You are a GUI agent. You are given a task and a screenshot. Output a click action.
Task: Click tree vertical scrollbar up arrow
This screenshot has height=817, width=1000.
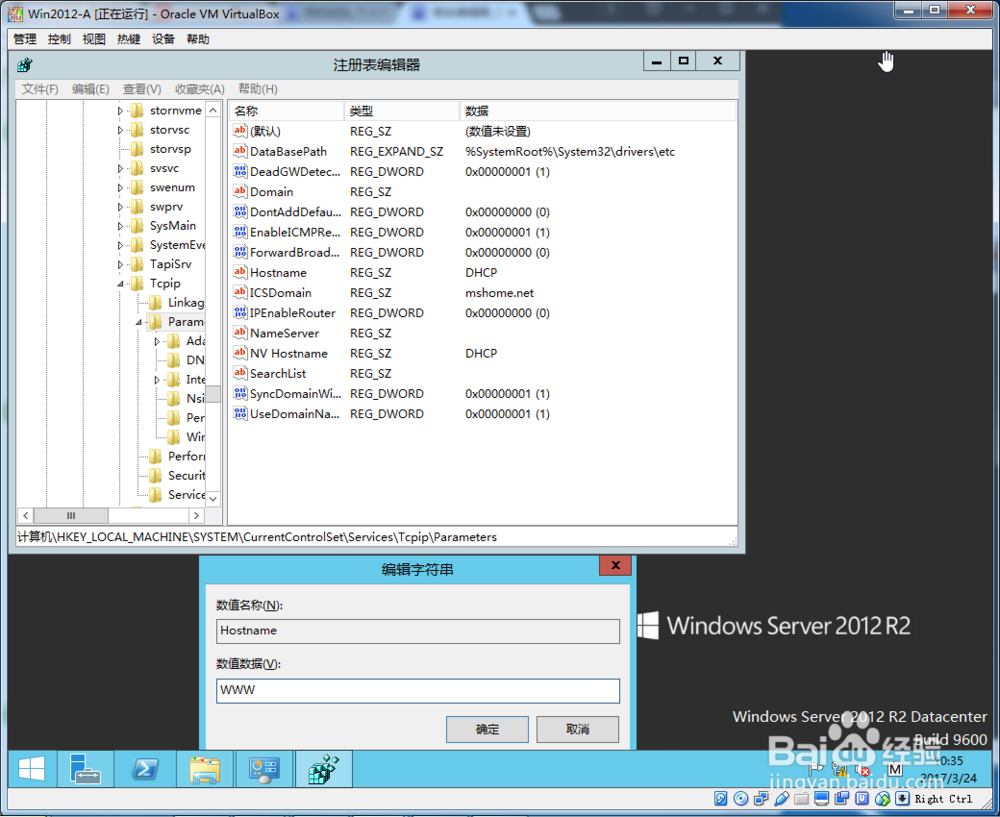pyautogui.click(x=214, y=110)
